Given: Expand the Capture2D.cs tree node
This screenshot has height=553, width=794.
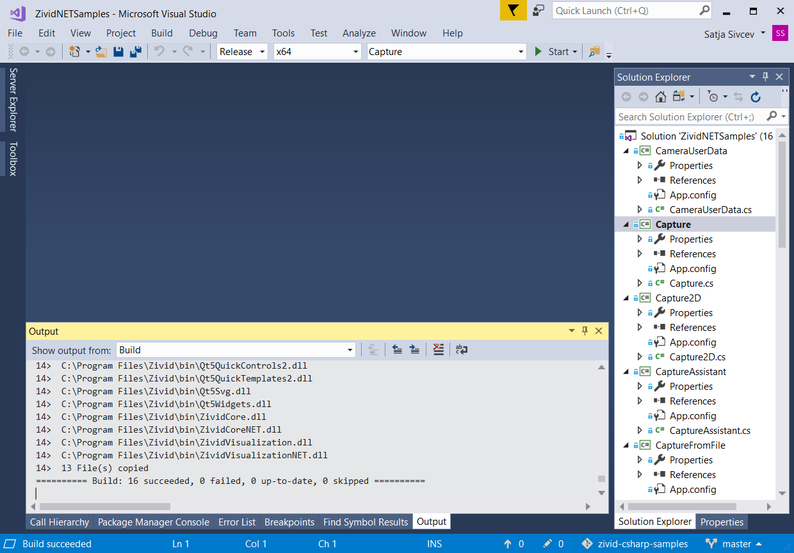Looking at the screenshot, I should pyautogui.click(x=640, y=357).
